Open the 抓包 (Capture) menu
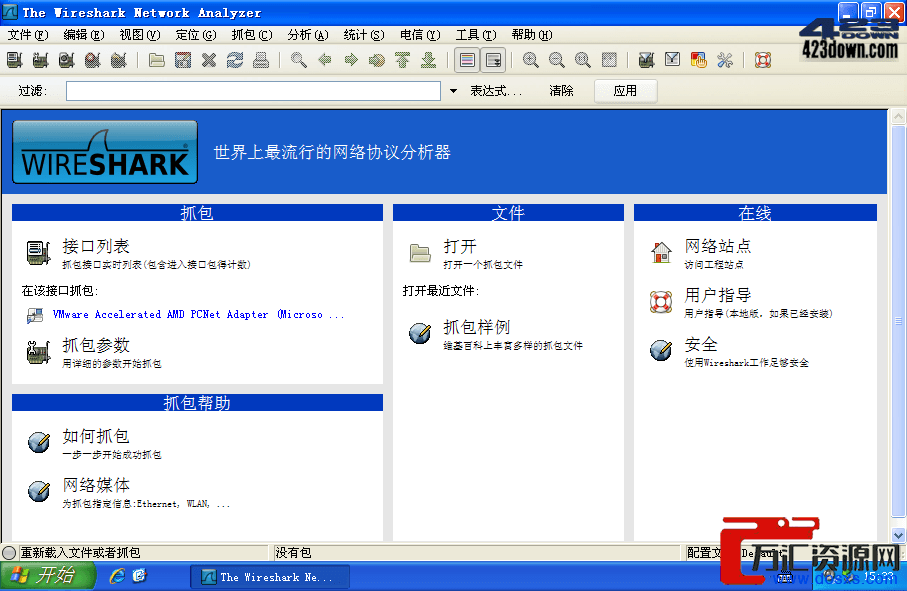This screenshot has width=907, height=591. pos(252,35)
